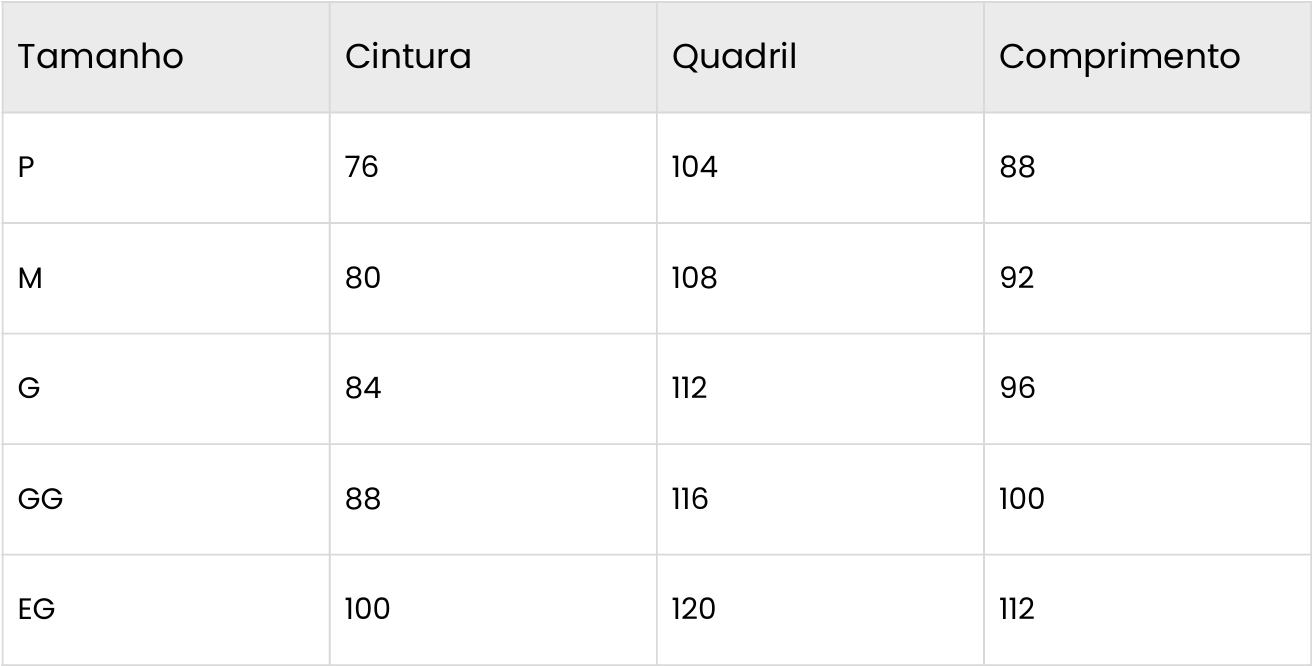Screen dimensions: 1312x666
Task: Click length value 96 for size G
Action: point(1017,388)
